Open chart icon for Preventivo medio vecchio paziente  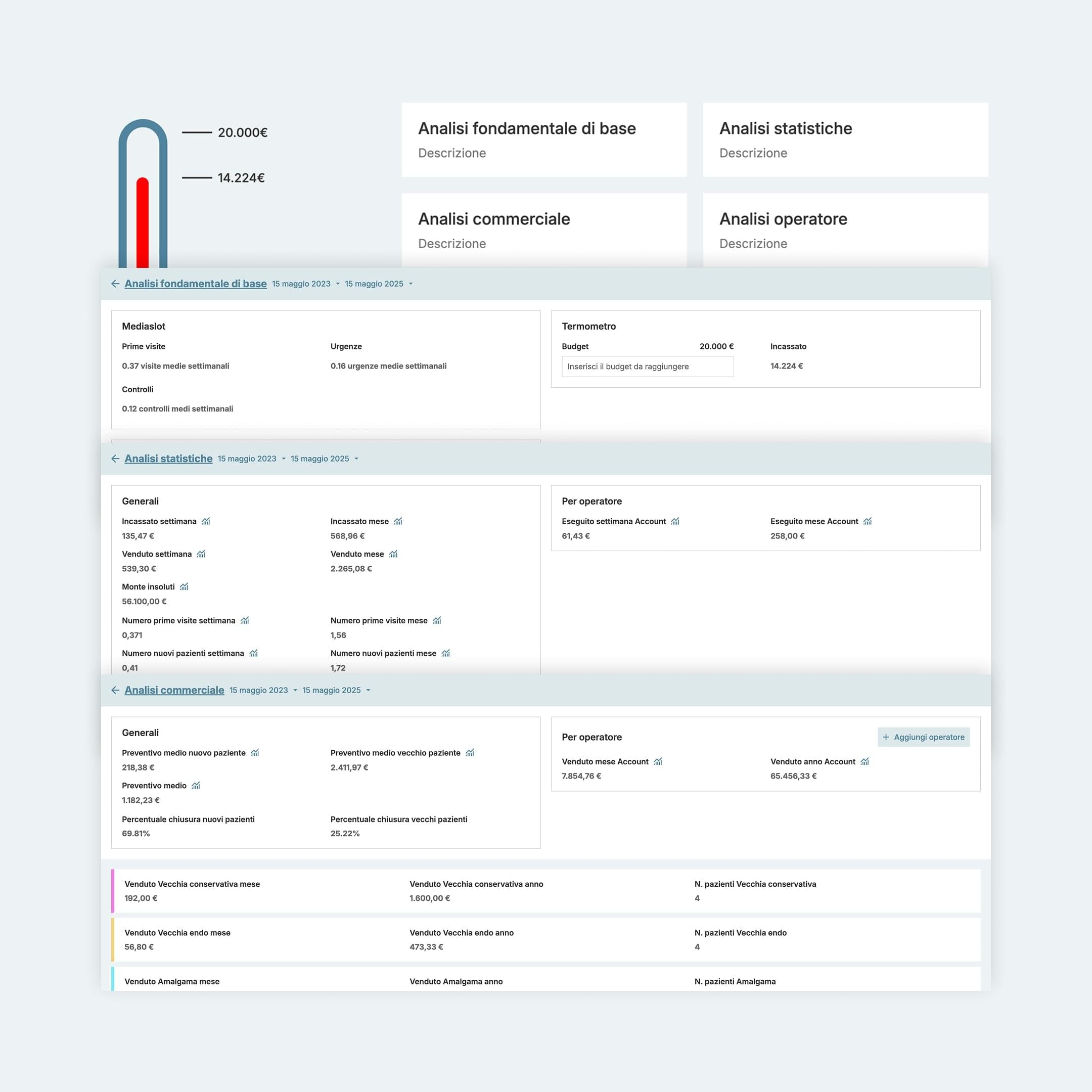[x=470, y=753]
